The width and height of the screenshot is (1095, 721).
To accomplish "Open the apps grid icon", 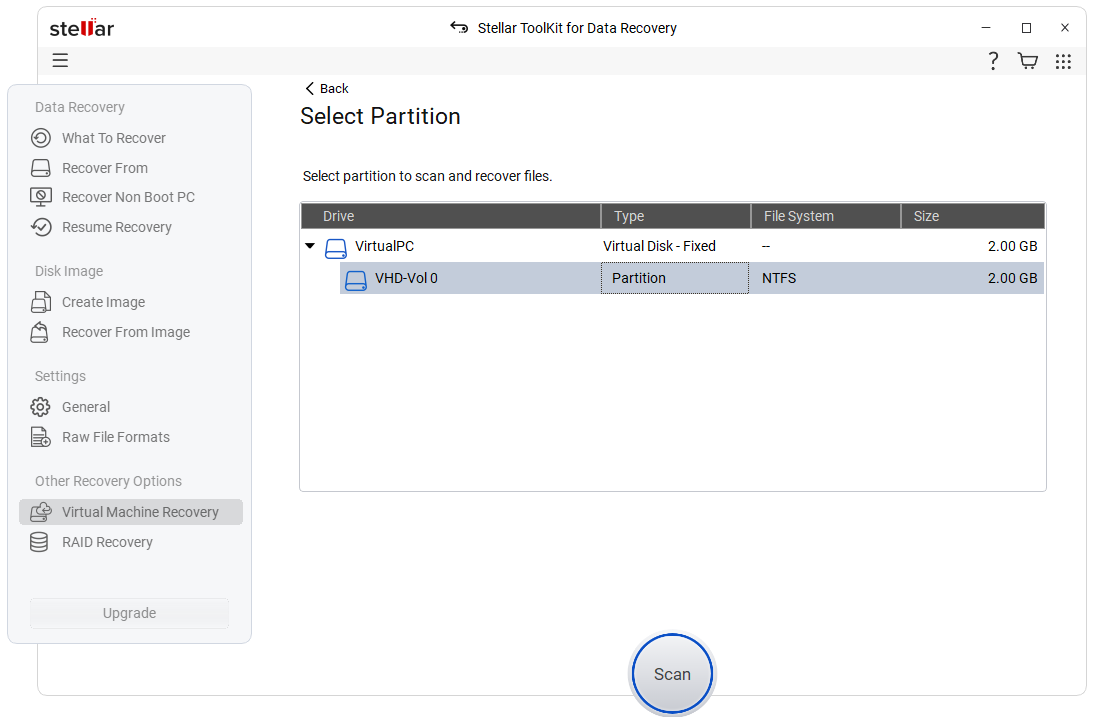I will tap(1063, 61).
